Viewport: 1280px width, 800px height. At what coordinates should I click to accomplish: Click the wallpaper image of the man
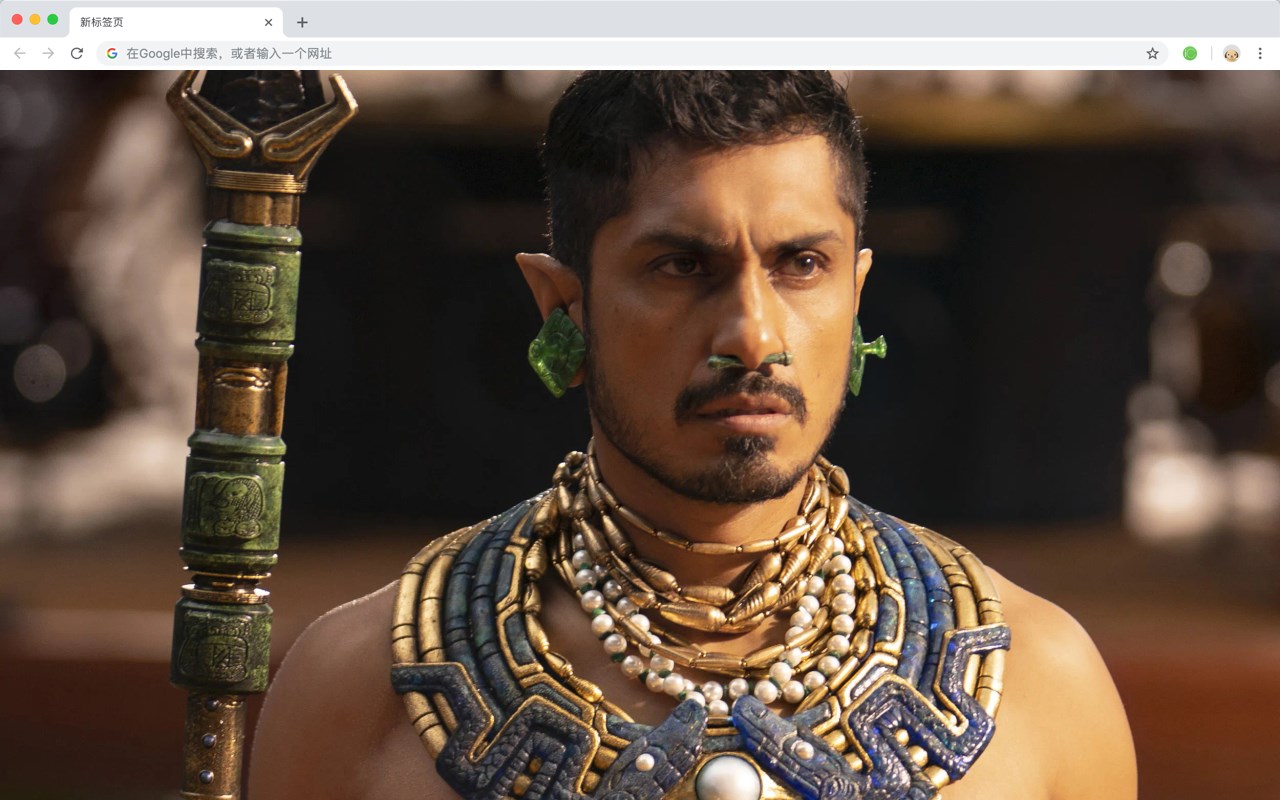640,435
